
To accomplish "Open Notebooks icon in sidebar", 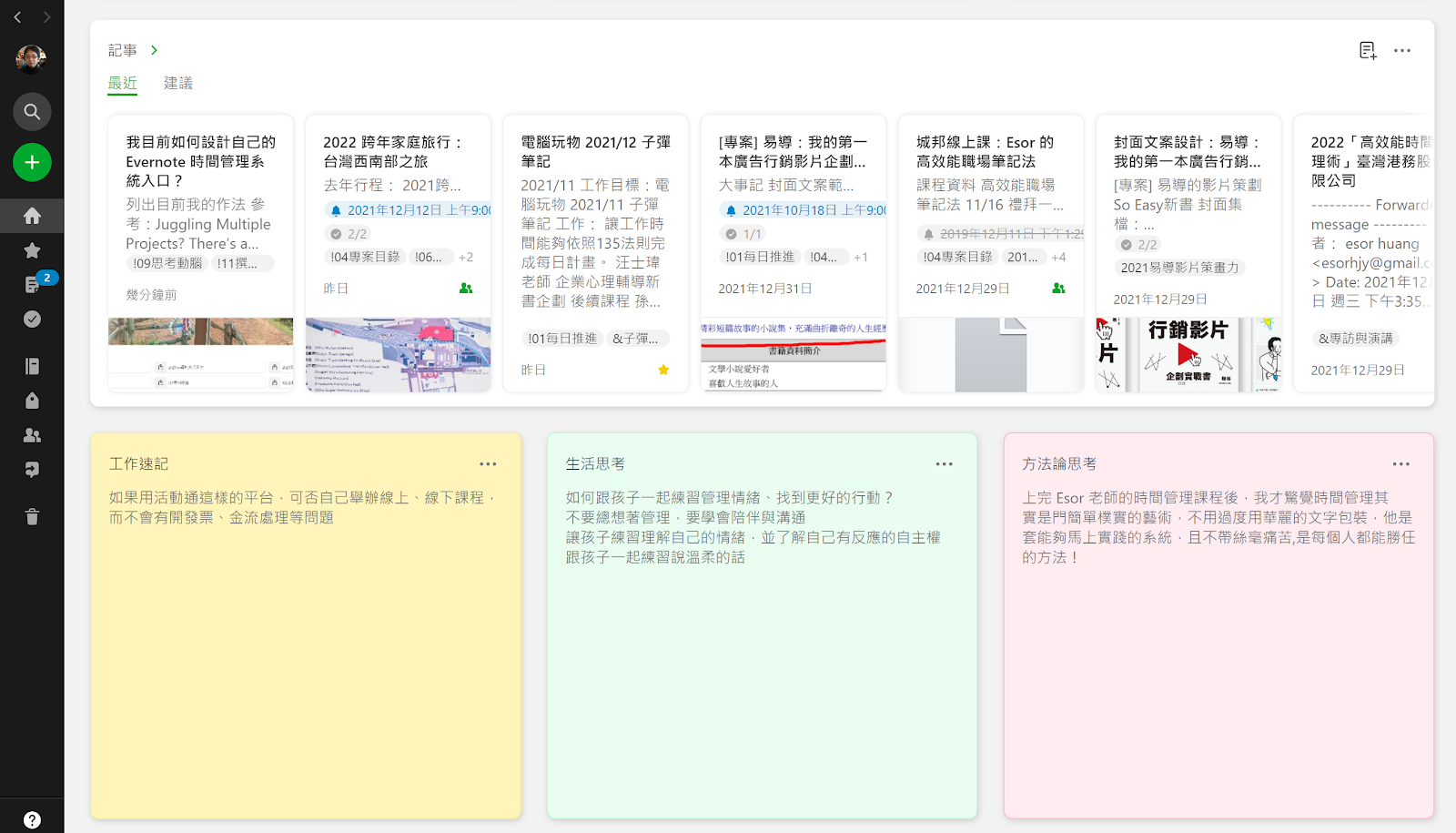I will [32, 366].
